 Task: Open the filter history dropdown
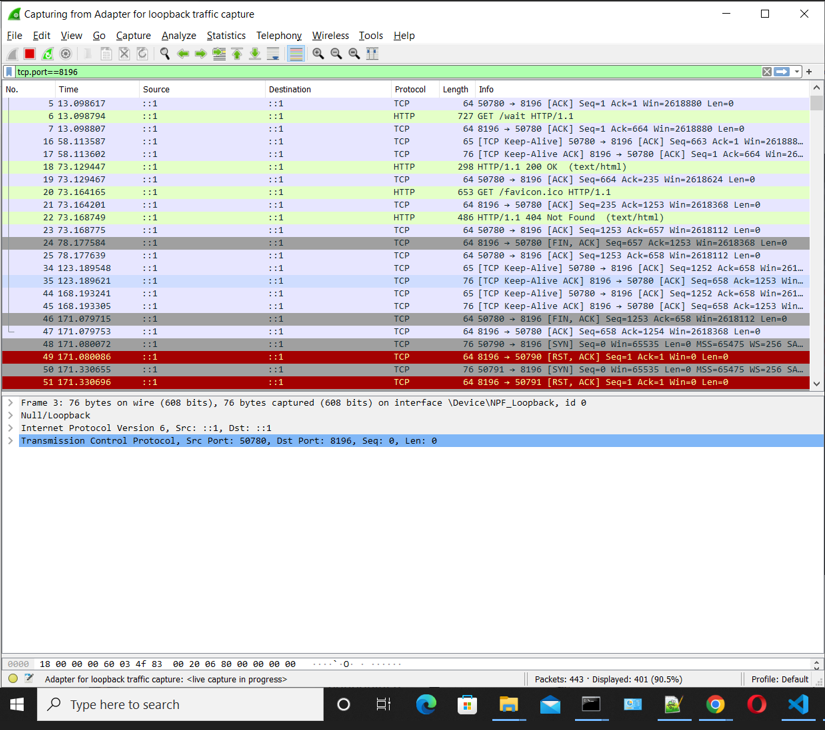tap(797, 72)
